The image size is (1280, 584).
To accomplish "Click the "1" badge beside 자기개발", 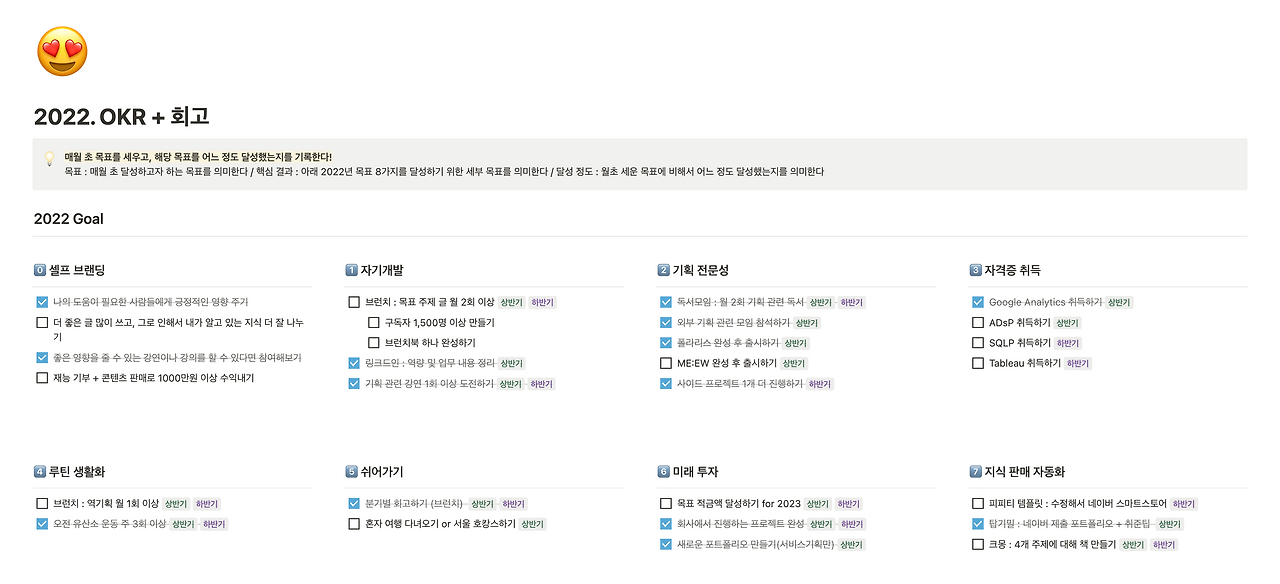I will click(x=353, y=268).
